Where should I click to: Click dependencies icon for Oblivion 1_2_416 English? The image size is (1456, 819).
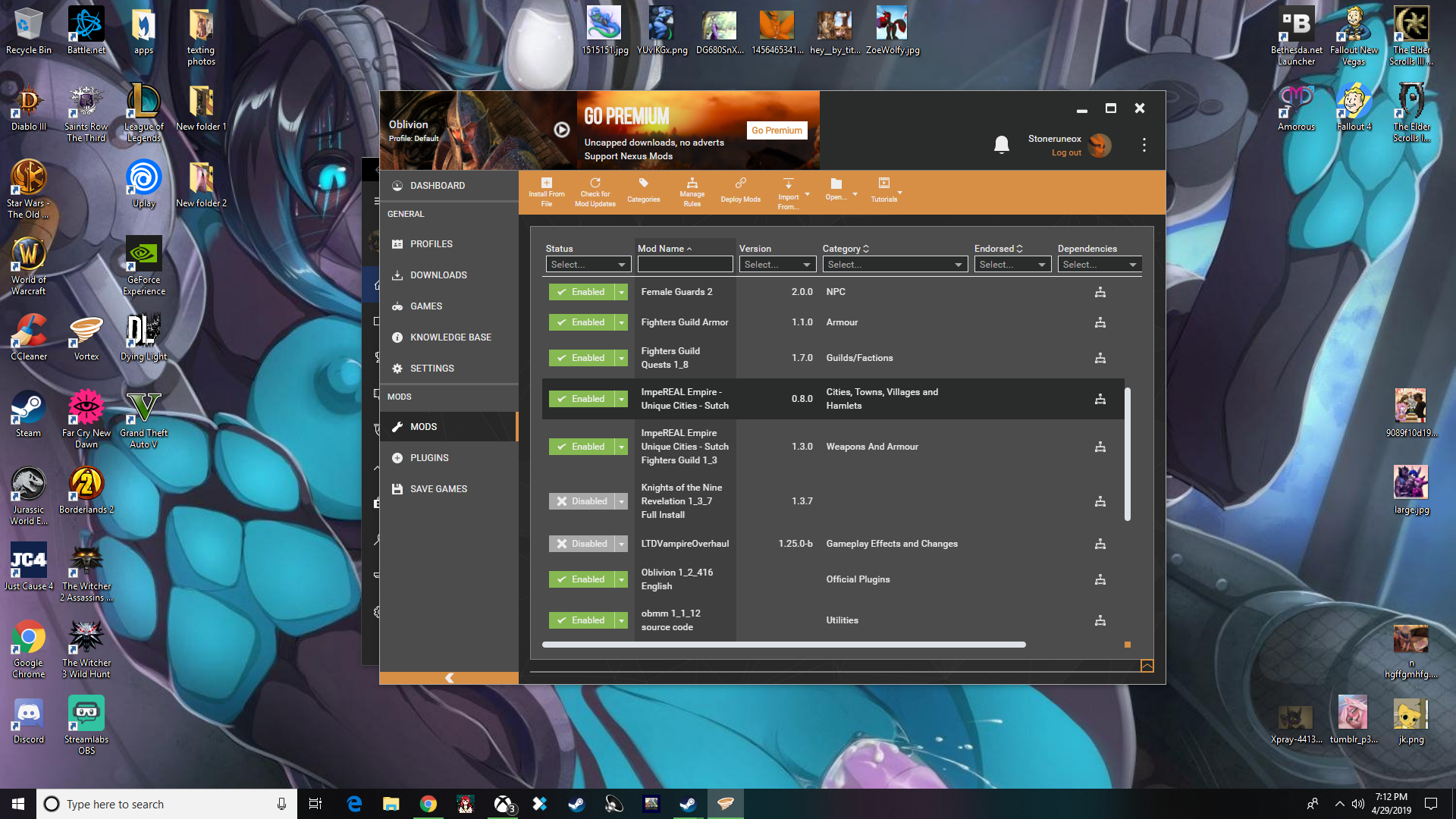[x=1100, y=579]
